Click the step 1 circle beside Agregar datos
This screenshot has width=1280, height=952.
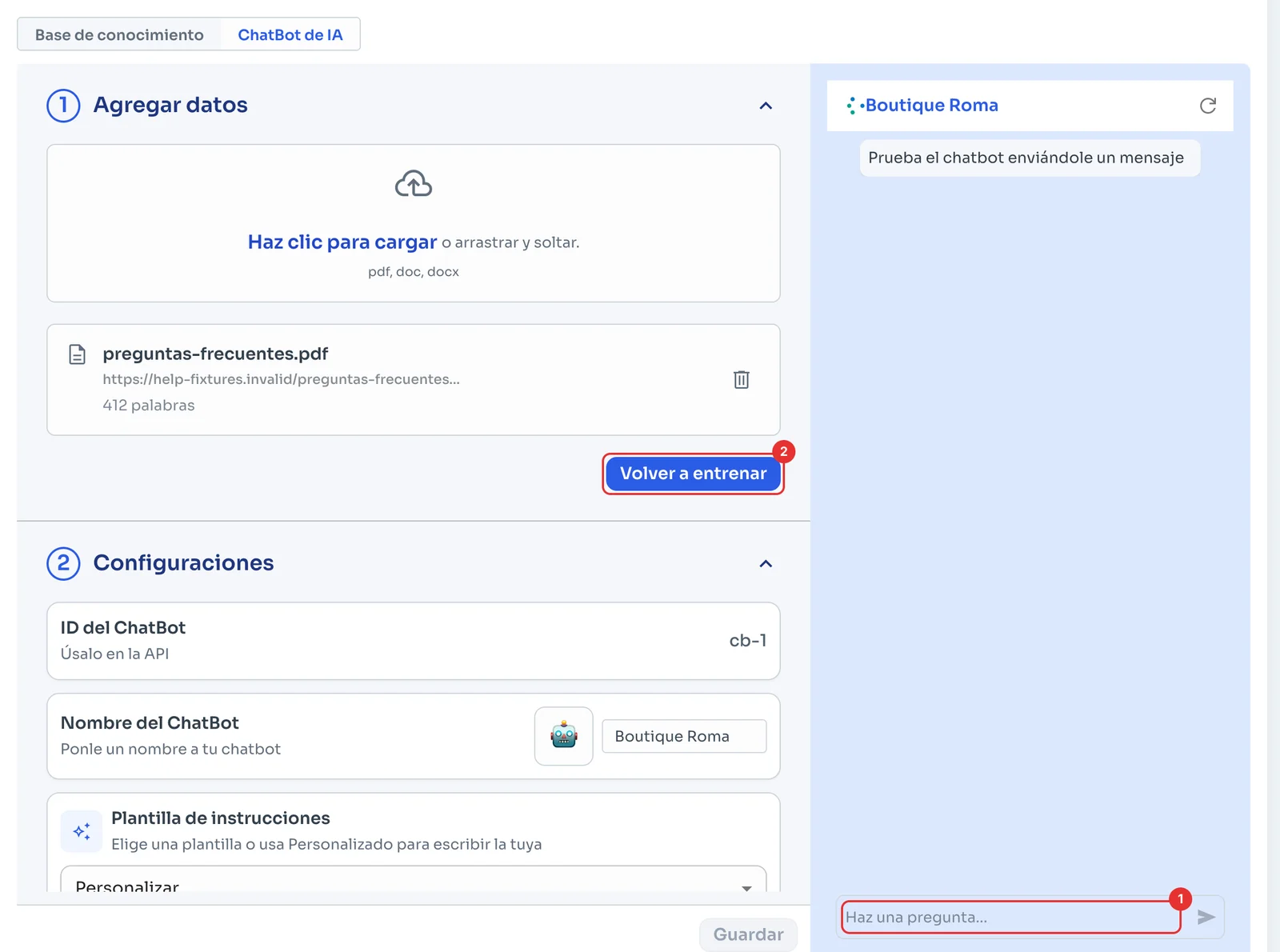[x=63, y=106]
